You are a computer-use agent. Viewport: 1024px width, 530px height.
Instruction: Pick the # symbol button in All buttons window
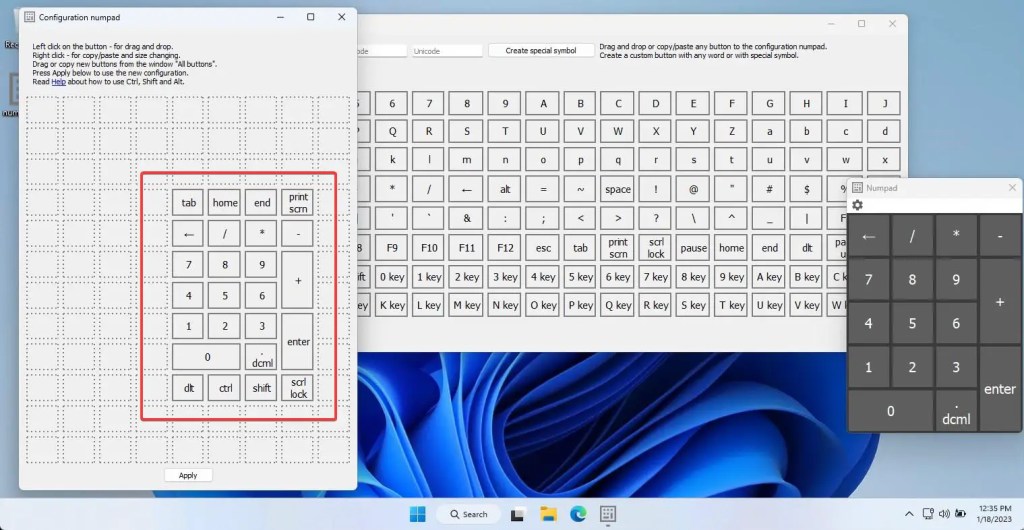[770, 189]
